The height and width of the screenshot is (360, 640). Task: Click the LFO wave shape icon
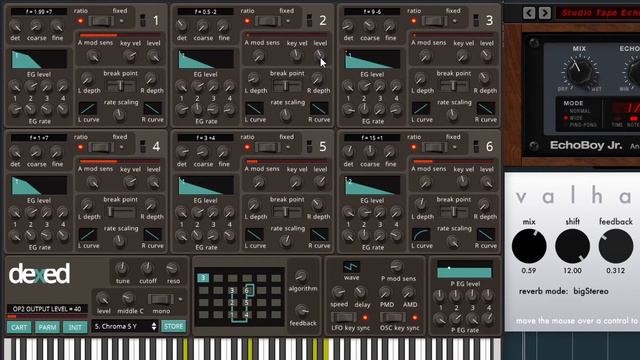[351, 267]
